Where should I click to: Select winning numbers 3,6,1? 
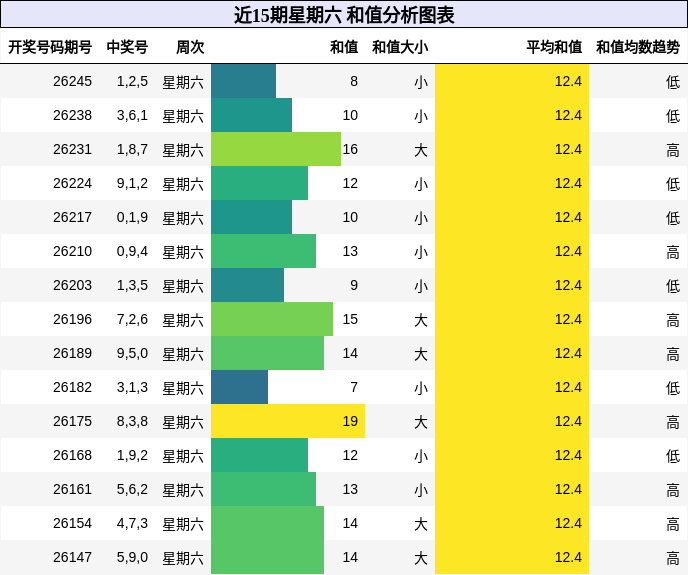tap(132, 115)
